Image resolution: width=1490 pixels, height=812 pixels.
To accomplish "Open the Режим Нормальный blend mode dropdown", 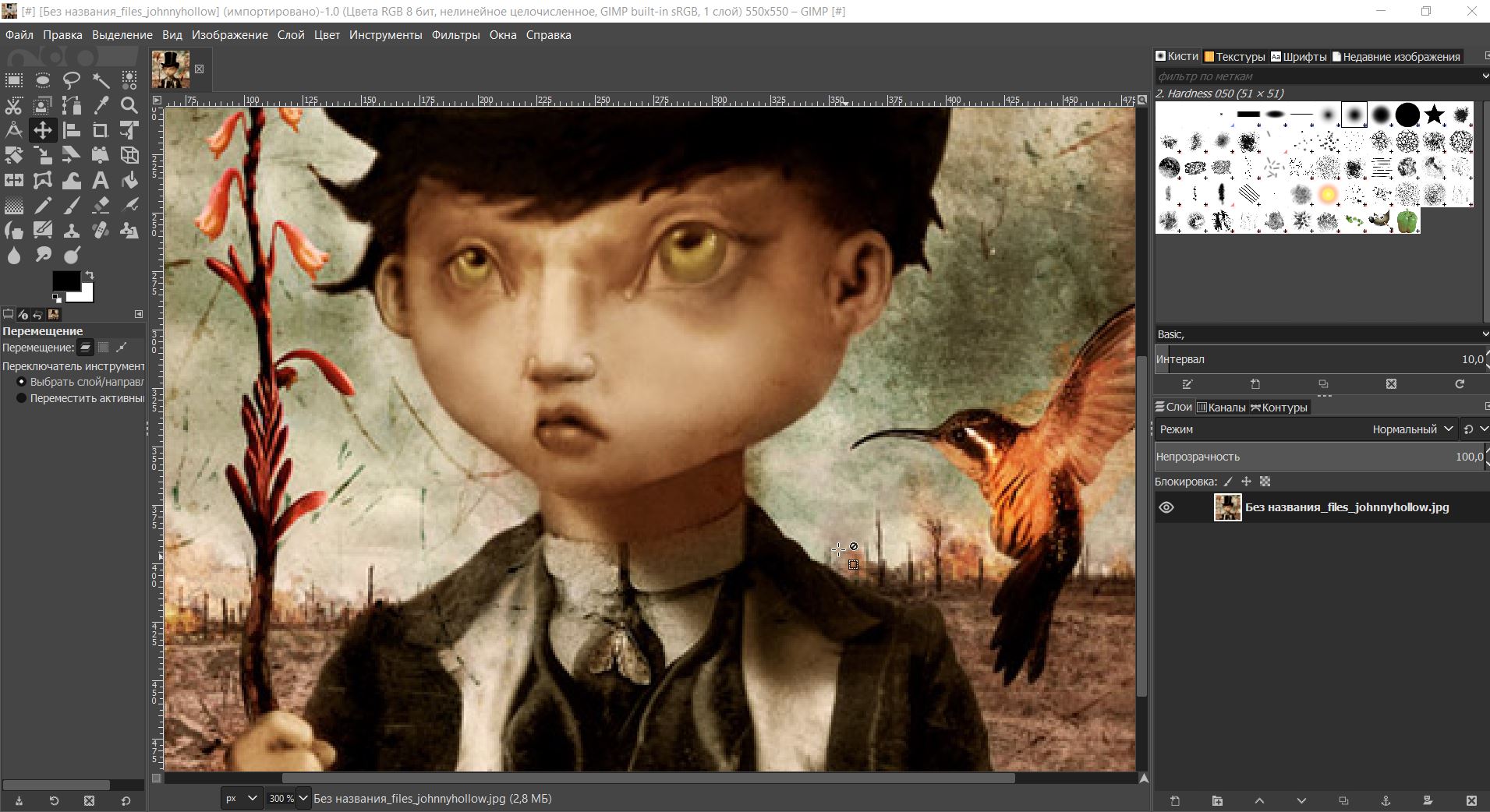I will pos(1307,429).
